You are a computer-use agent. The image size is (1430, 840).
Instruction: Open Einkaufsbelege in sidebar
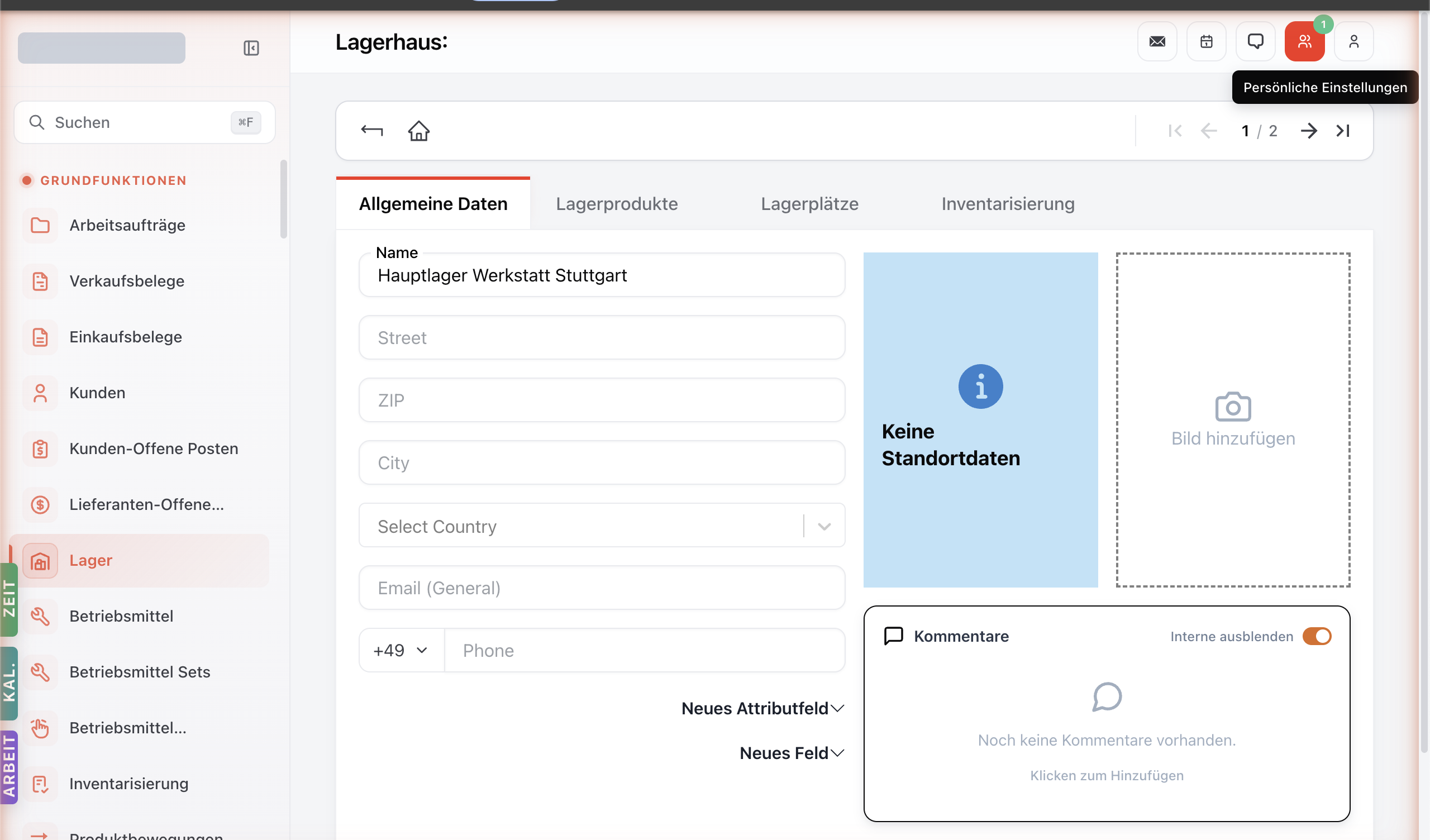point(139,337)
